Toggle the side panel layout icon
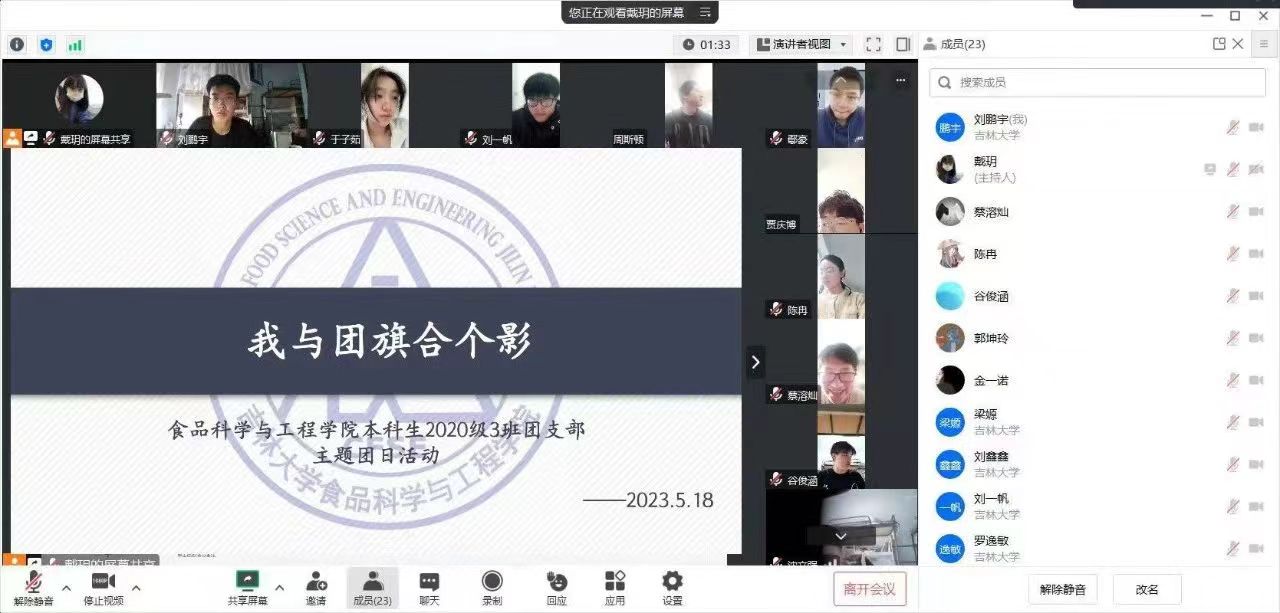This screenshot has width=1280, height=613. tap(903, 44)
